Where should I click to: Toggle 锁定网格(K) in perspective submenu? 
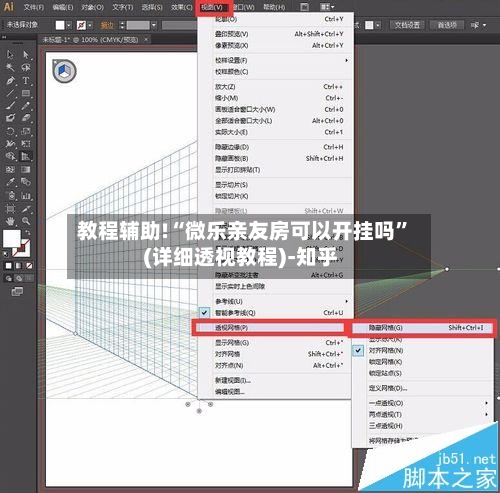tap(385, 362)
